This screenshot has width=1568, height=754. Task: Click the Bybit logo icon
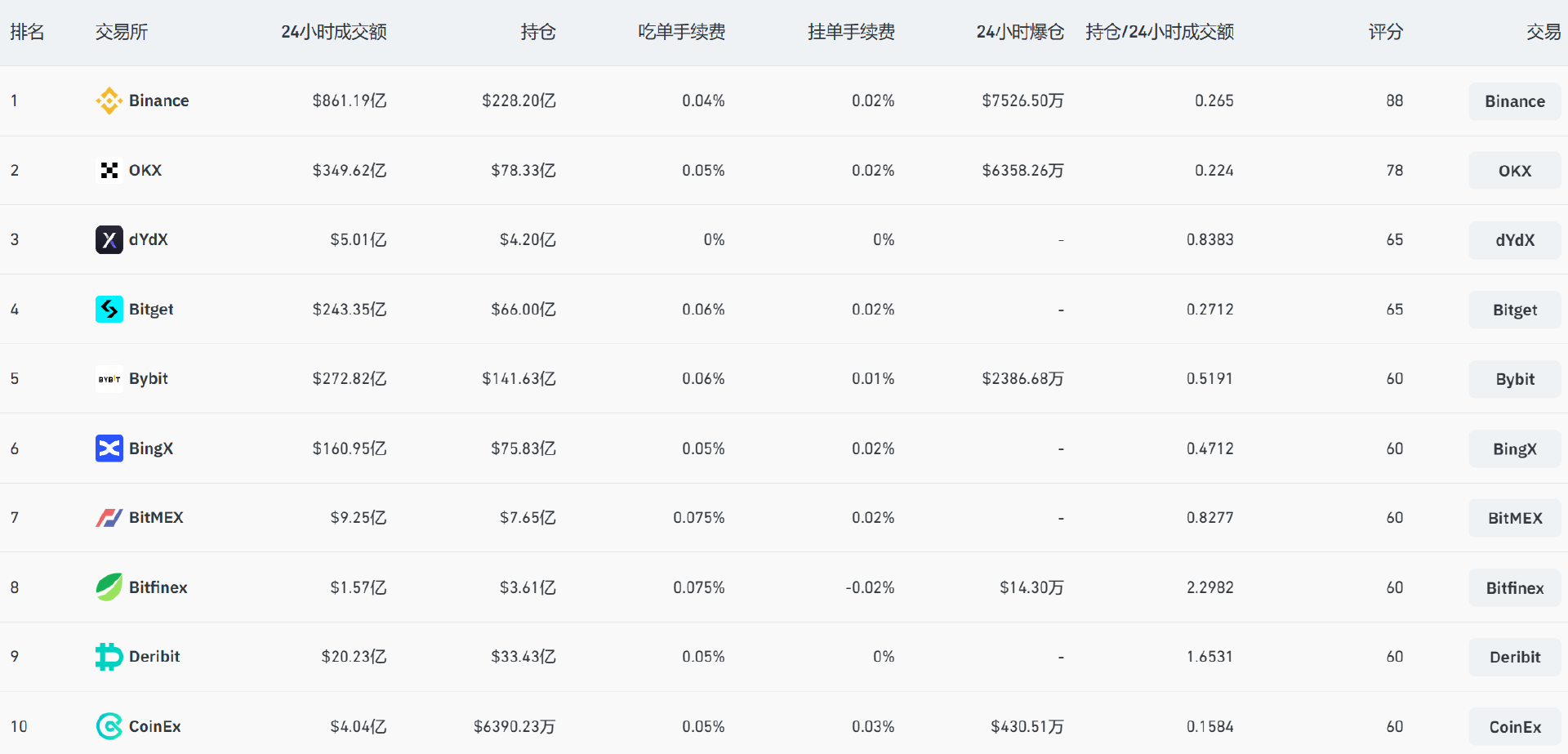click(109, 379)
